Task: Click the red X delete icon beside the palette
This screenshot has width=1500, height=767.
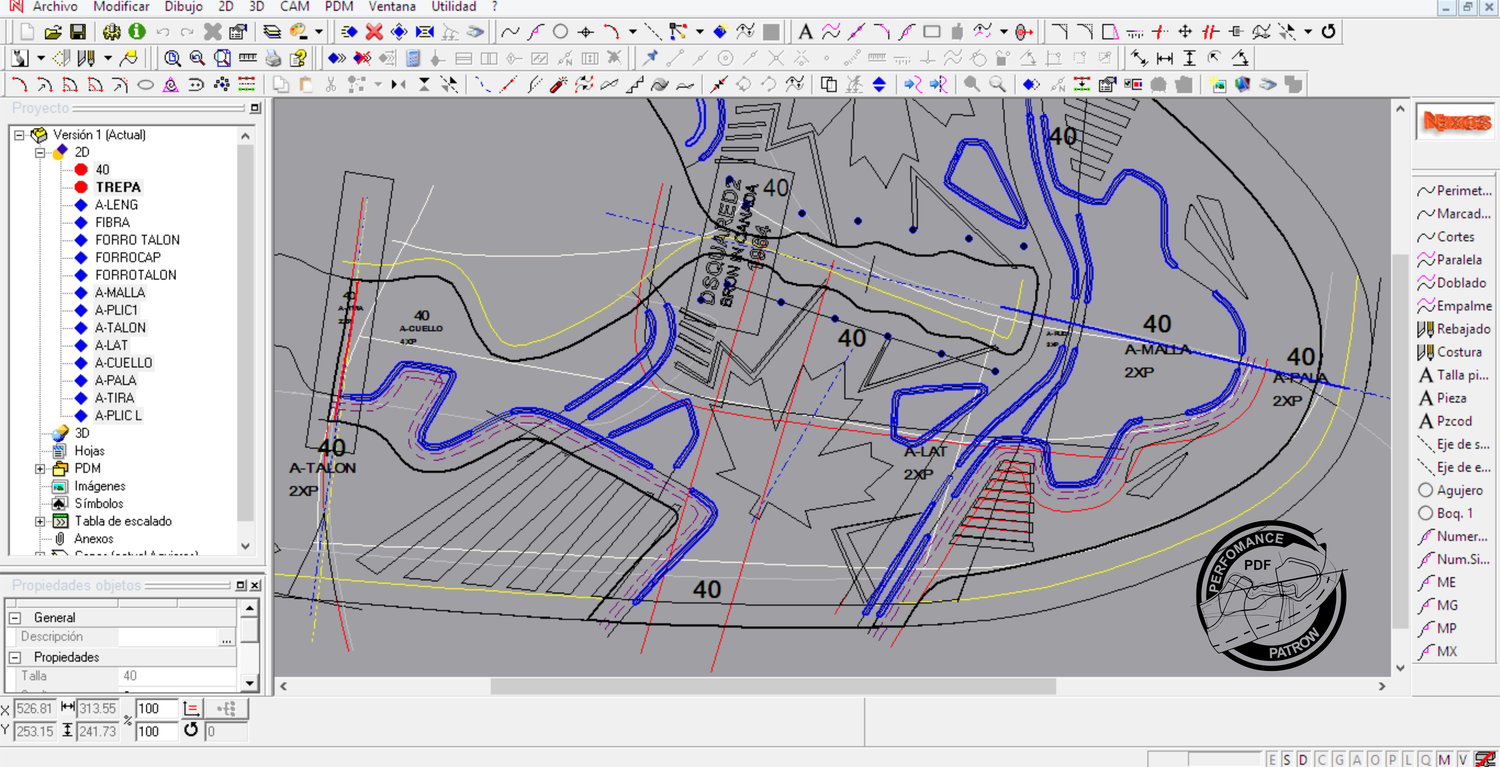Action: pyautogui.click(x=374, y=32)
